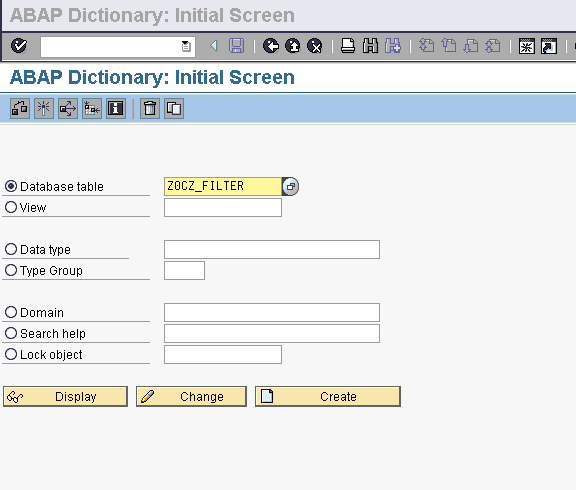Click the Exit up-arrow icon
576x490 pixels.
[293, 46]
